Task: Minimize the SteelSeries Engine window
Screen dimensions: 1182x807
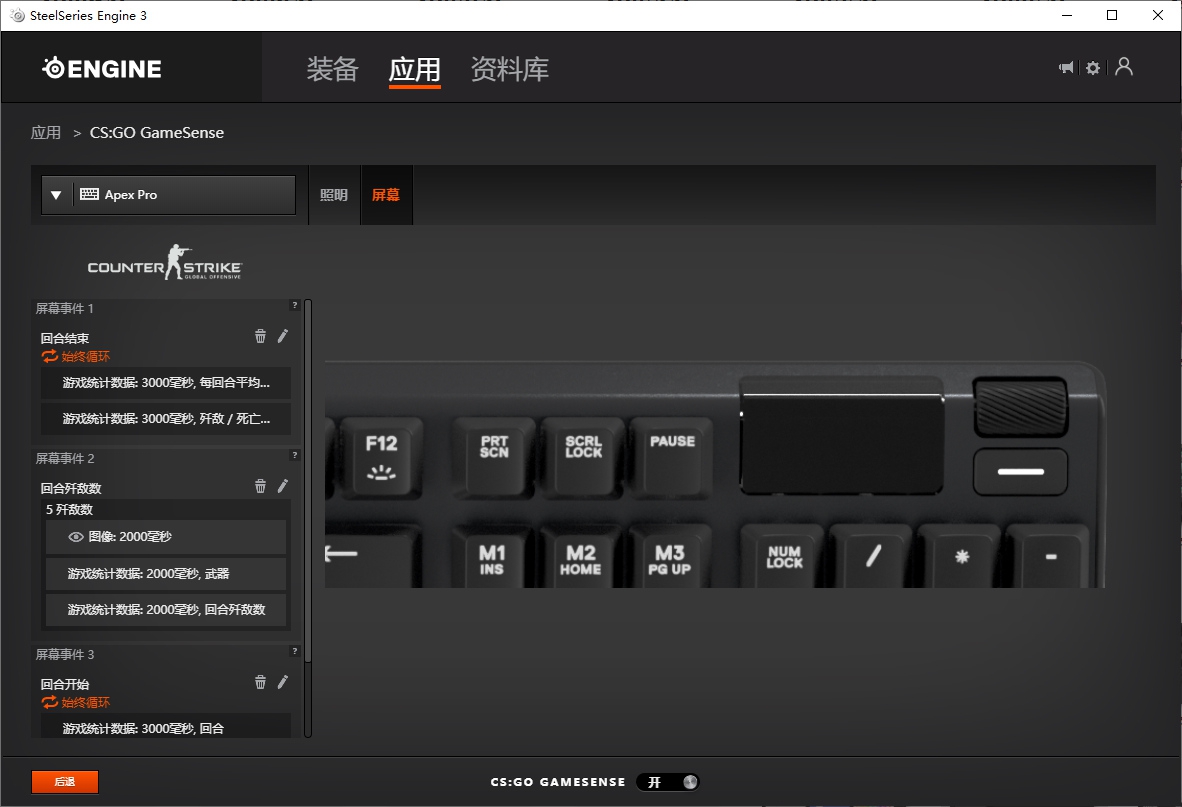Action: tap(1067, 15)
